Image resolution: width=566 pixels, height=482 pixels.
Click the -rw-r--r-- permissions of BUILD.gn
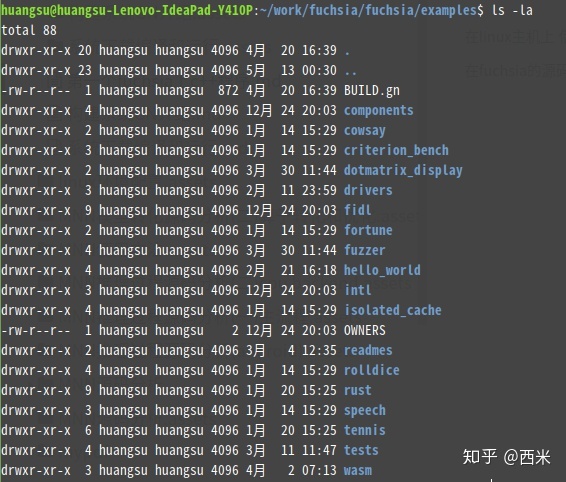(x=36, y=91)
